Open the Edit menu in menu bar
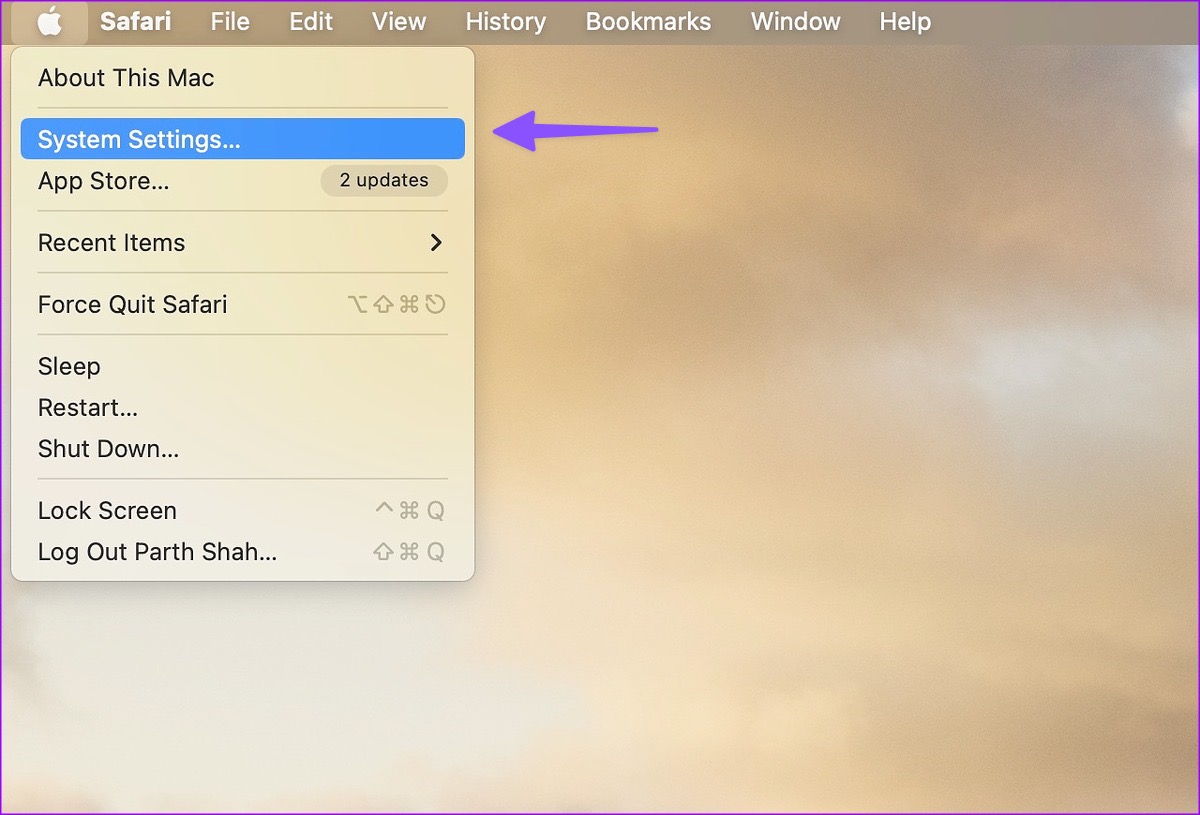The width and height of the screenshot is (1200, 815). pos(311,21)
